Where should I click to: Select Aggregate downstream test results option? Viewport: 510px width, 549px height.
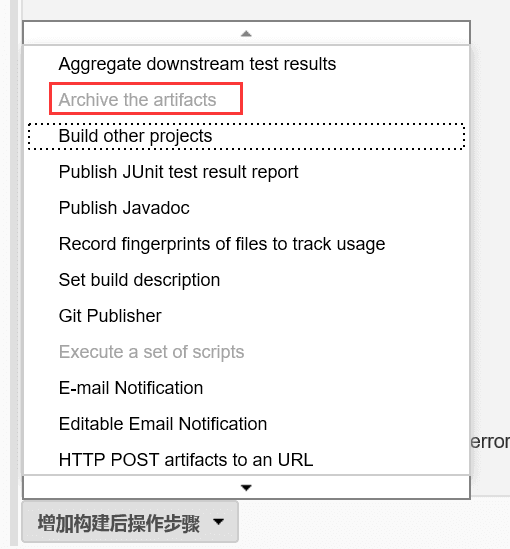(x=197, y=64)
